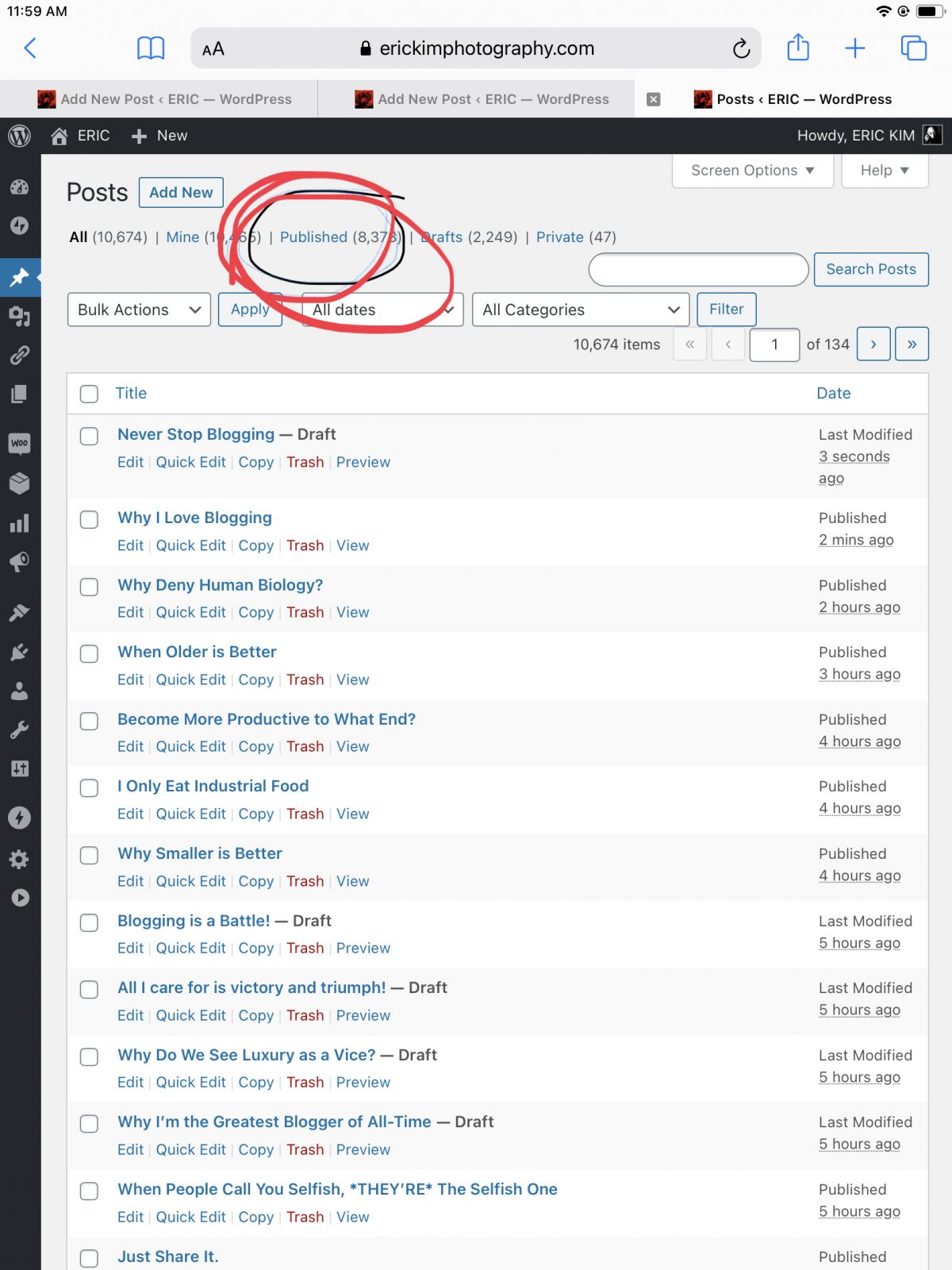Open the Bulk Actions dropdown
952x1270 pixels.
pyautogui.click(x=139, y=310)
